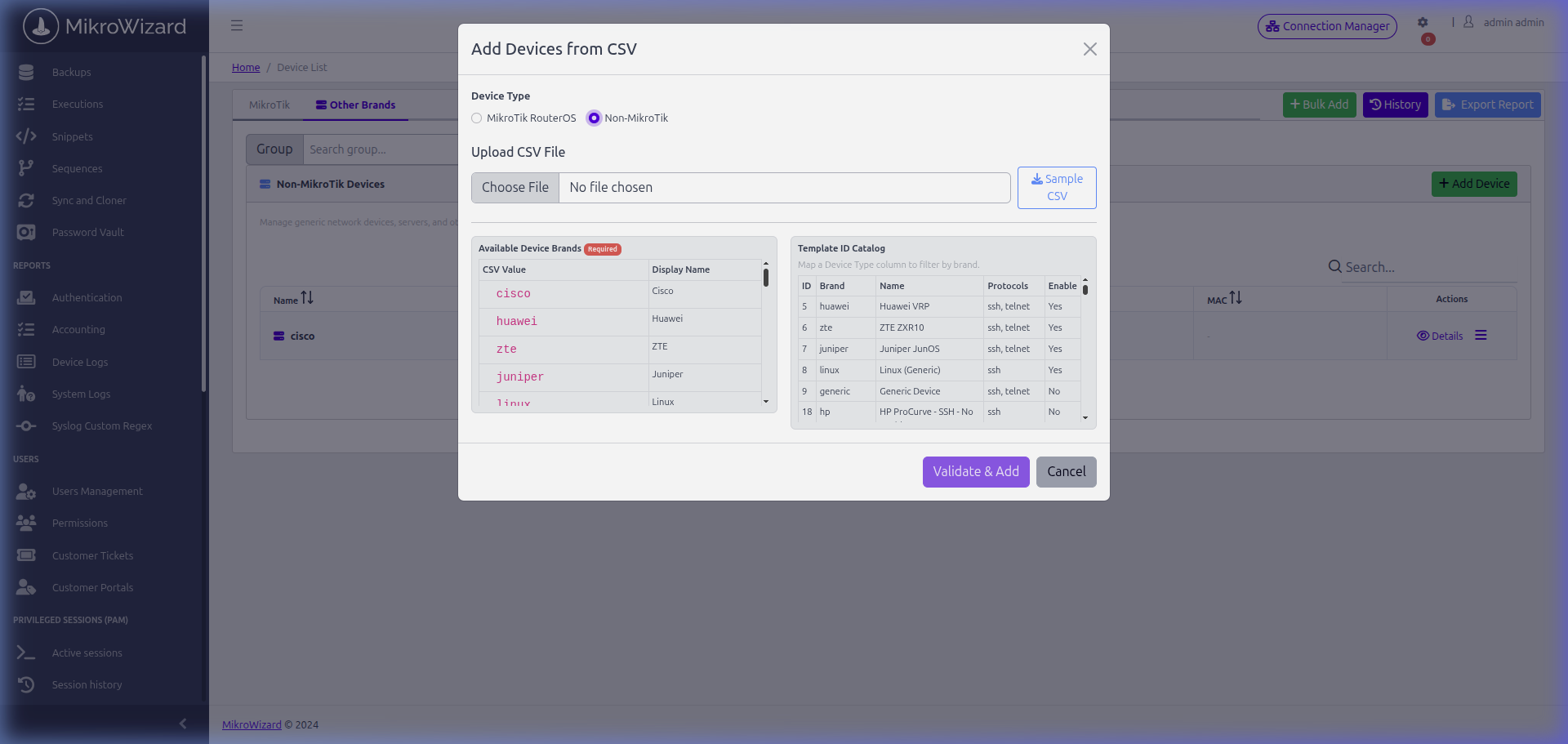Screen dimensions: 1568x744
Task: Open actions menu for cisco row
Action: pos(1481,336)
